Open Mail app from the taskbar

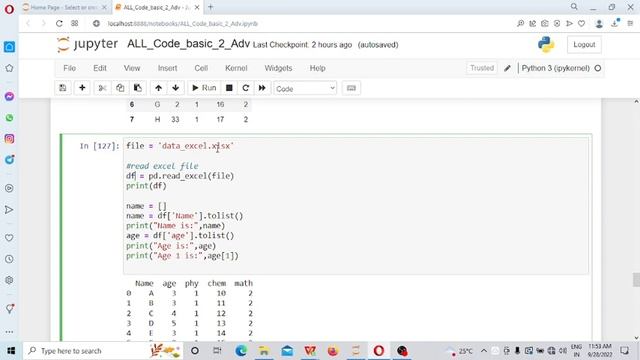pos(287,351)
